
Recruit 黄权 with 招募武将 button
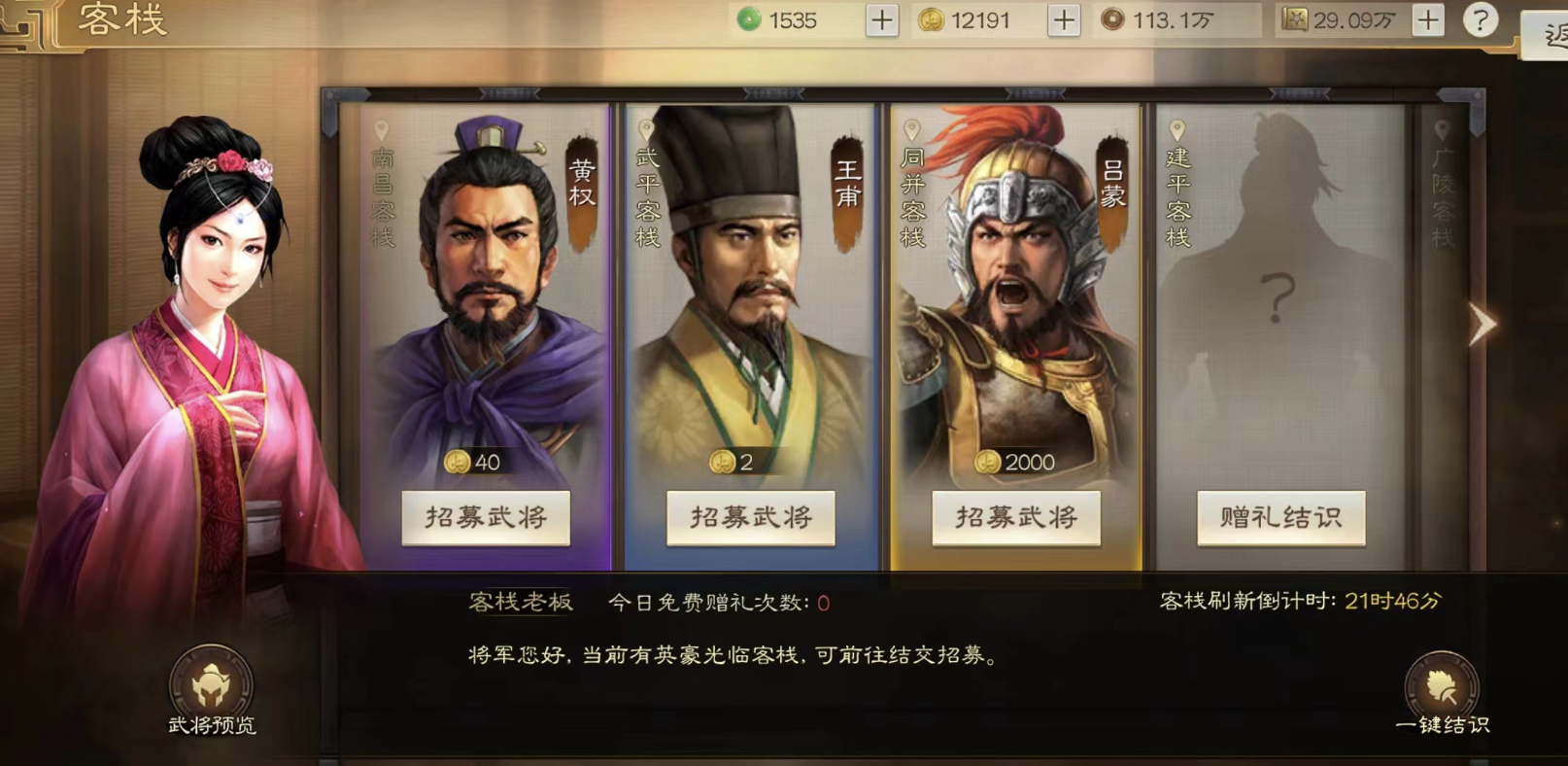pyautogui.click(x=486, y=518)
